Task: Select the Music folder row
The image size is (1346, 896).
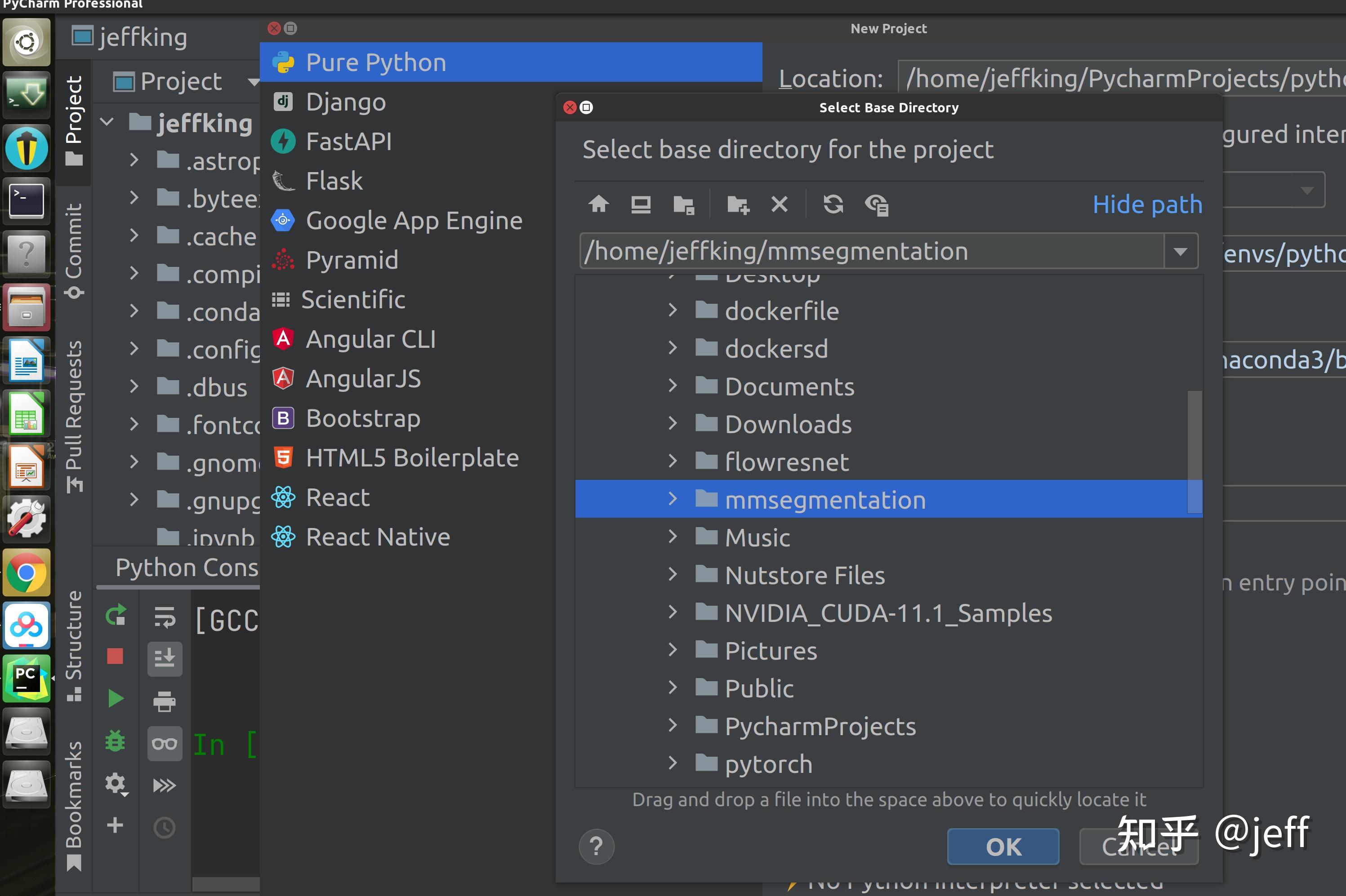Action: (x=889, y=537)
